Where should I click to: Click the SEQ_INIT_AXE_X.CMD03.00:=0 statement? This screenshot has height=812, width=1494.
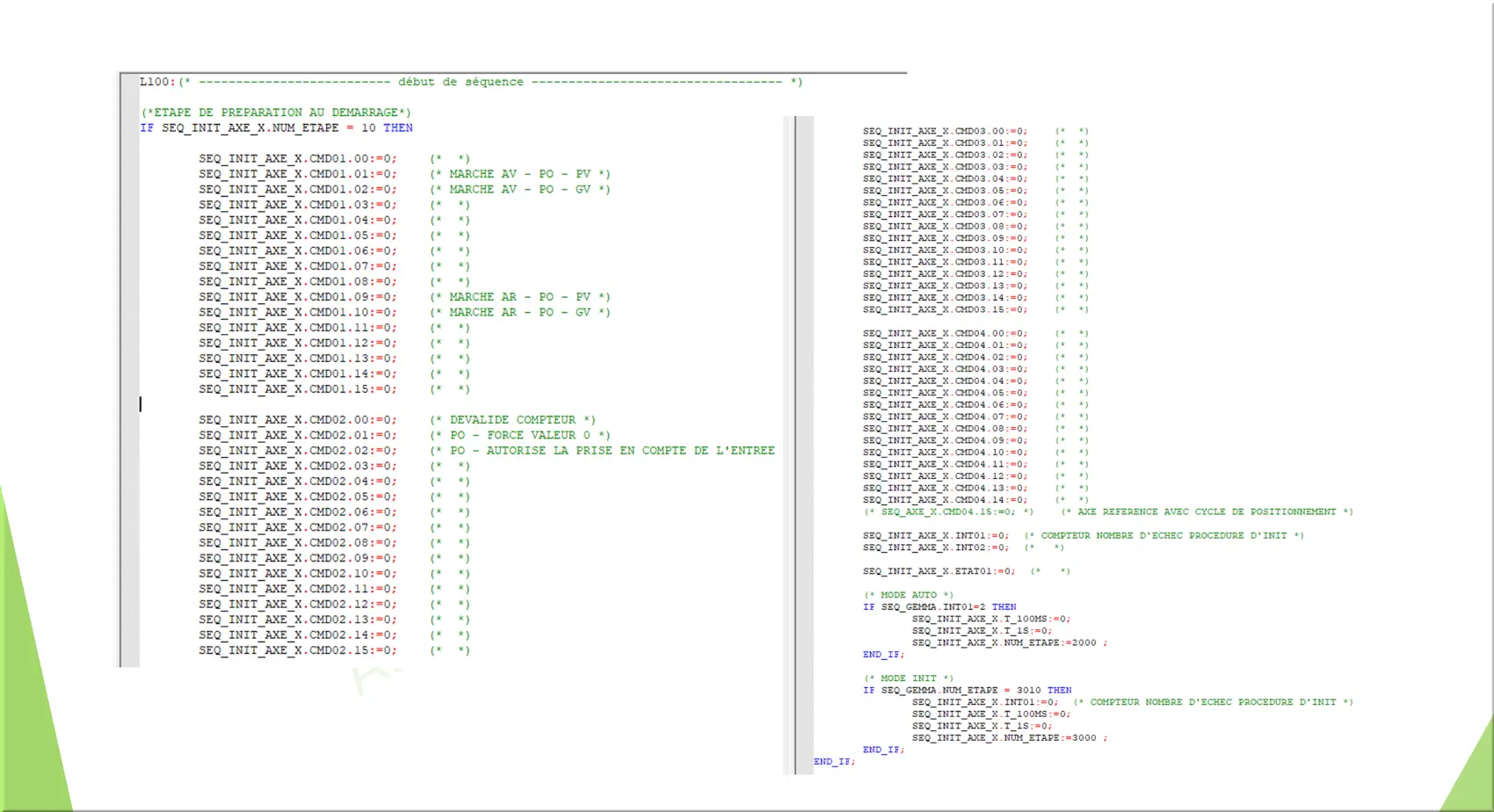click(945, 131)
